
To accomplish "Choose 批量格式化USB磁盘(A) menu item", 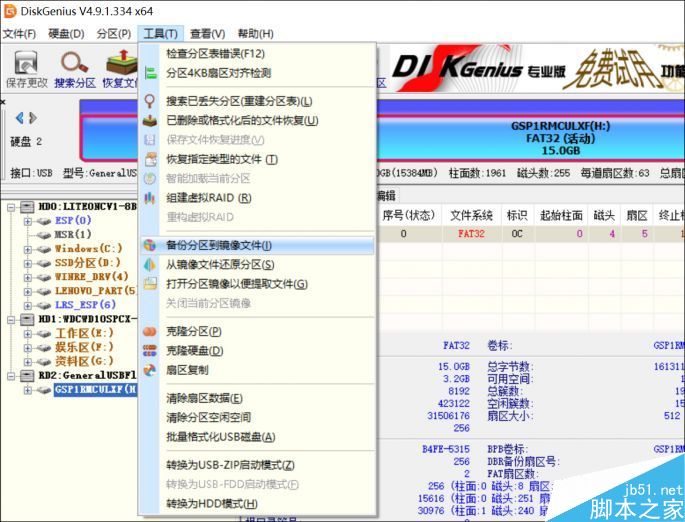I will 221,437.
